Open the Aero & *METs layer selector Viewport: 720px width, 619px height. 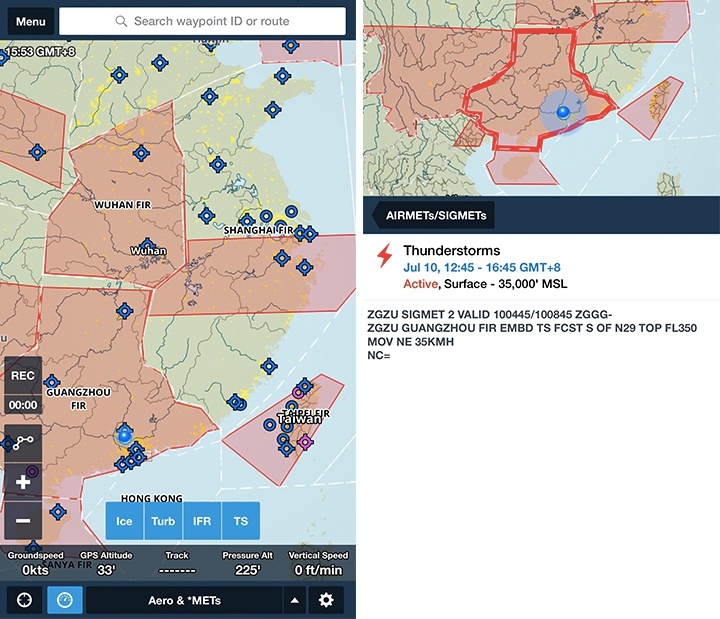pyautogui.click(x=184, y=600)
